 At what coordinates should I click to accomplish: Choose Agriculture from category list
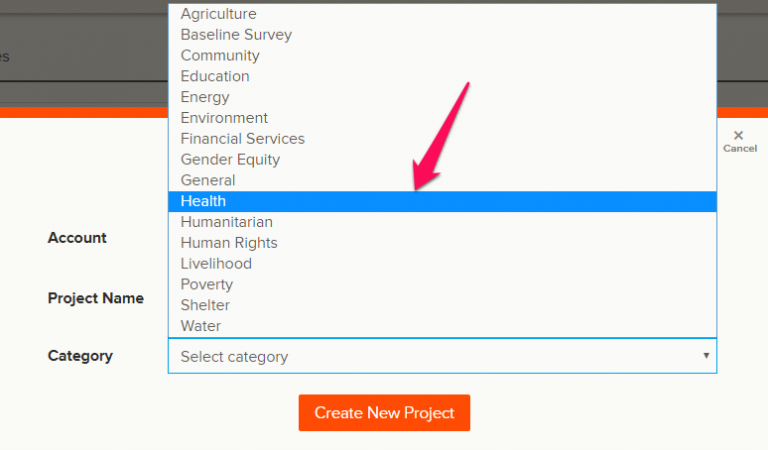click(219, 14)
